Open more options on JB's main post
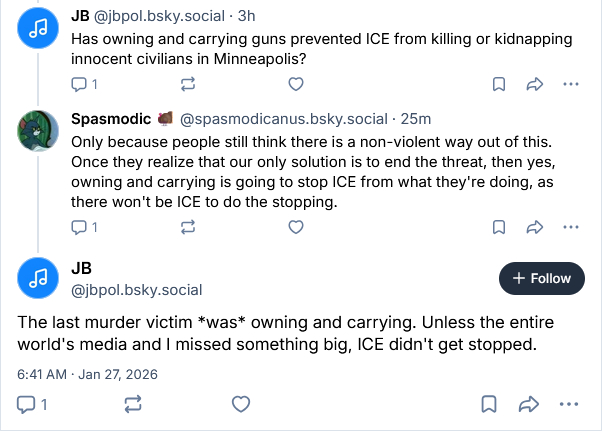Image resolution: width=602 pixels, height=431 pixels. coord(571,404)
